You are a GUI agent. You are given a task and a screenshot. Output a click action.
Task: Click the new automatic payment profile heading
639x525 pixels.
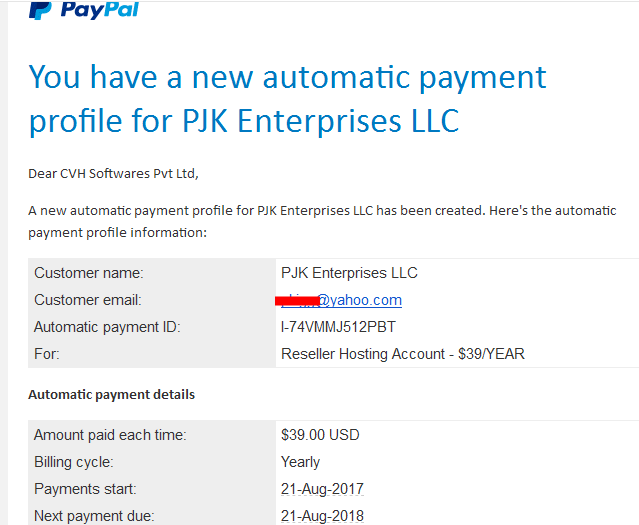coord(288,98)
